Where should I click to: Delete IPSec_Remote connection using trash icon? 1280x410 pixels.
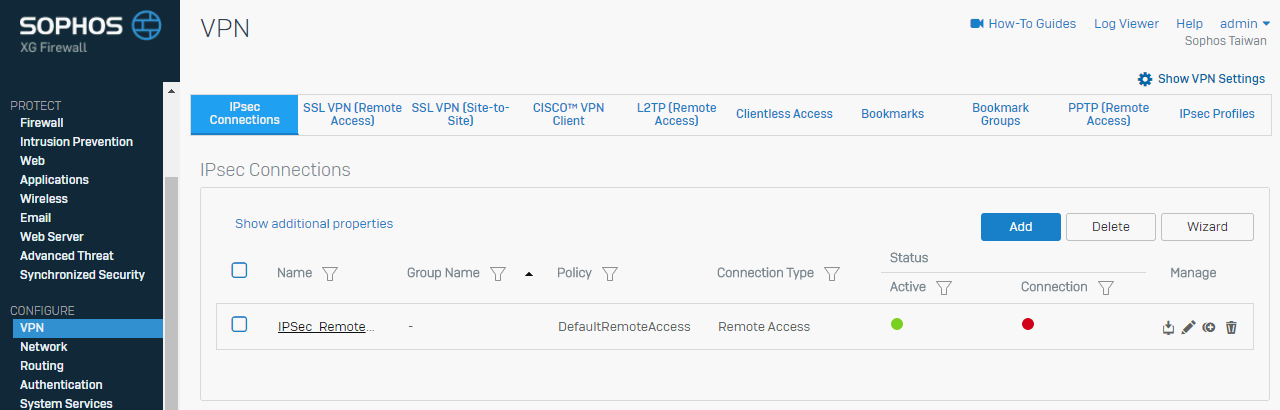[x=1231, y=327]
